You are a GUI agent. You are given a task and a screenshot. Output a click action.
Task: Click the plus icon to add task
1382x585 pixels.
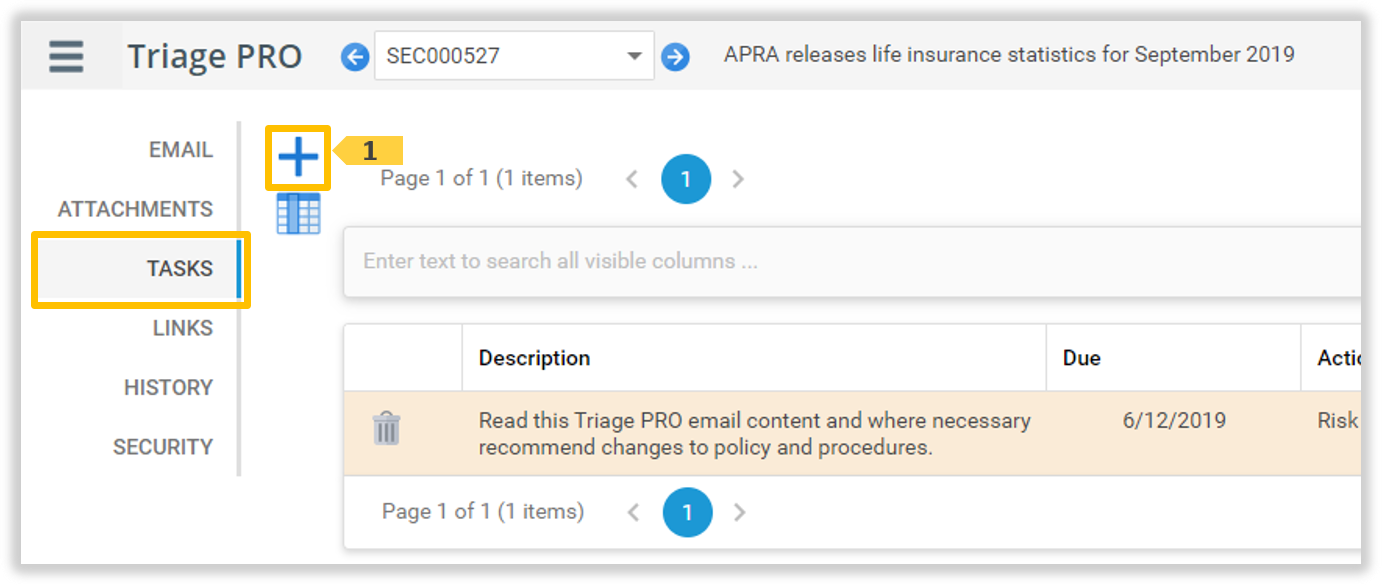tap(298, 157)
